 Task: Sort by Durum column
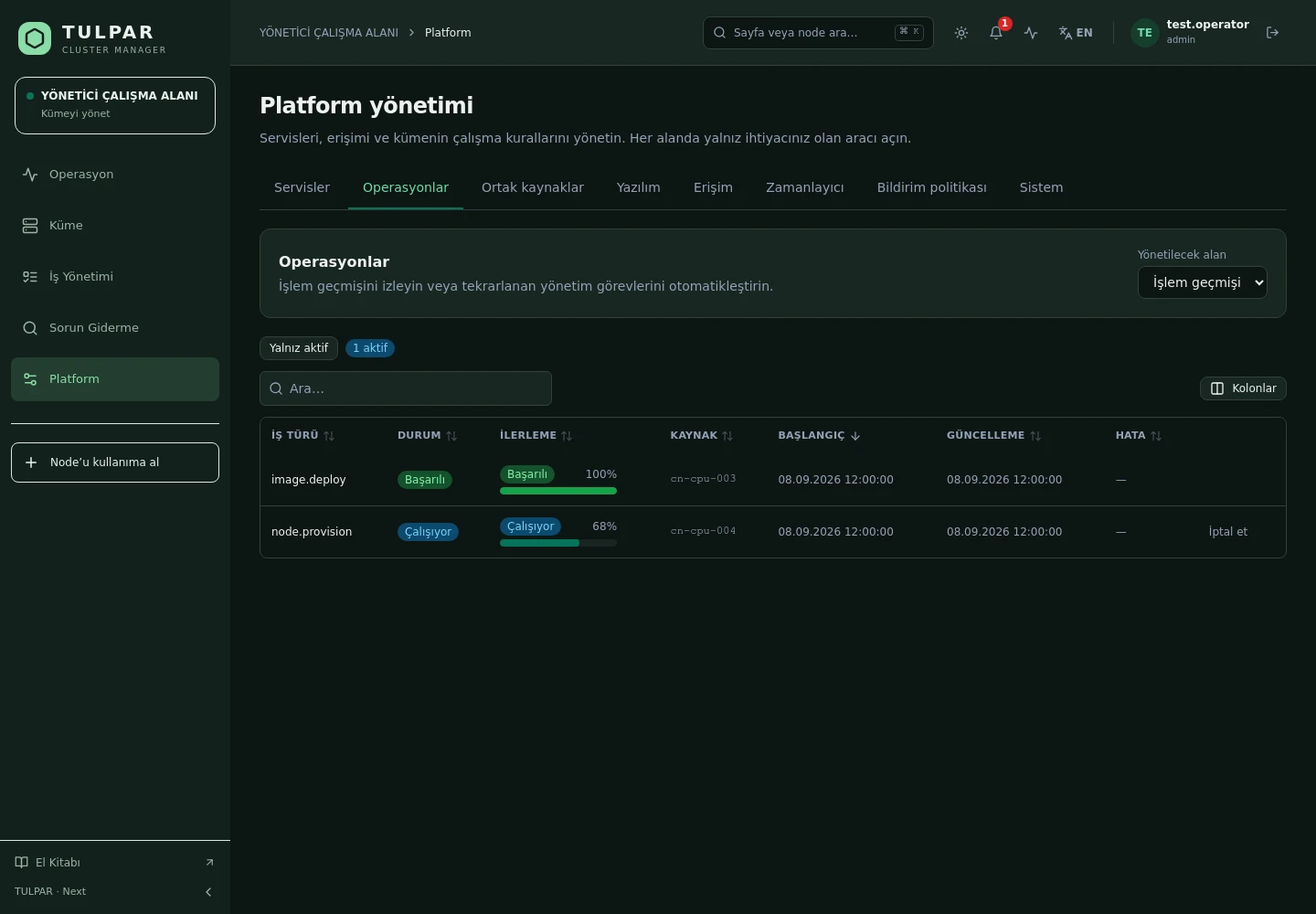(427, 436)
